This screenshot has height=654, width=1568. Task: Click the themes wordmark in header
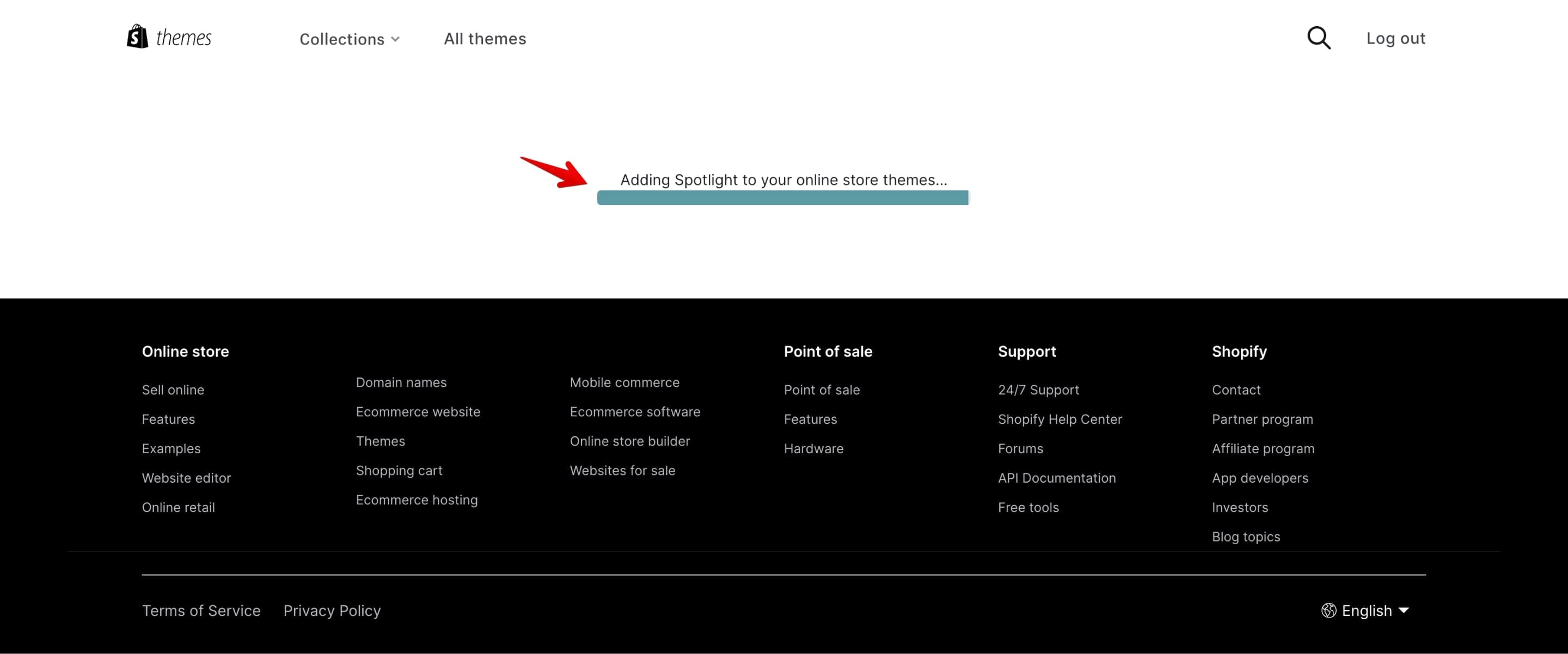point(183,38)
